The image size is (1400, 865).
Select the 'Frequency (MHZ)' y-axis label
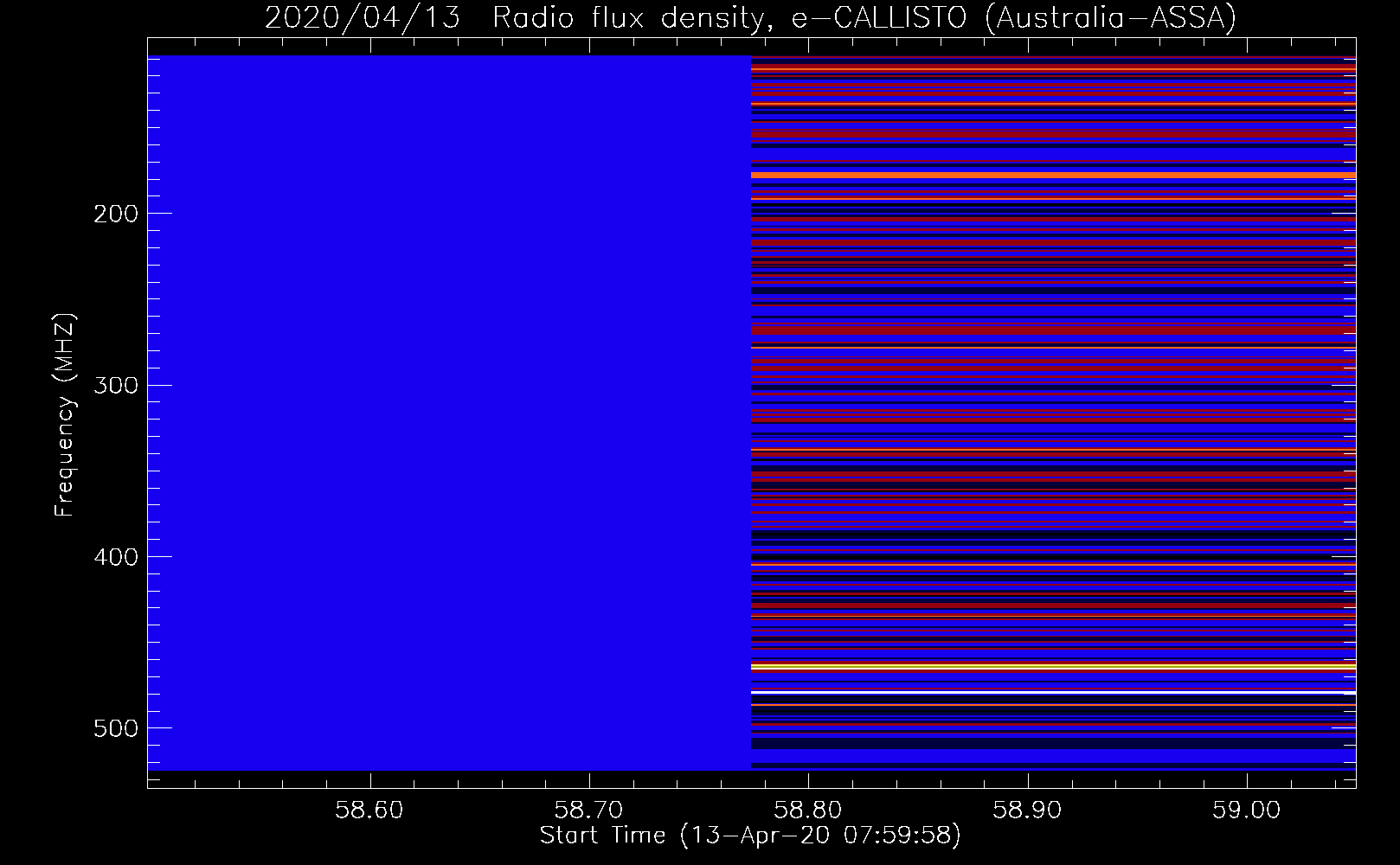65,415
